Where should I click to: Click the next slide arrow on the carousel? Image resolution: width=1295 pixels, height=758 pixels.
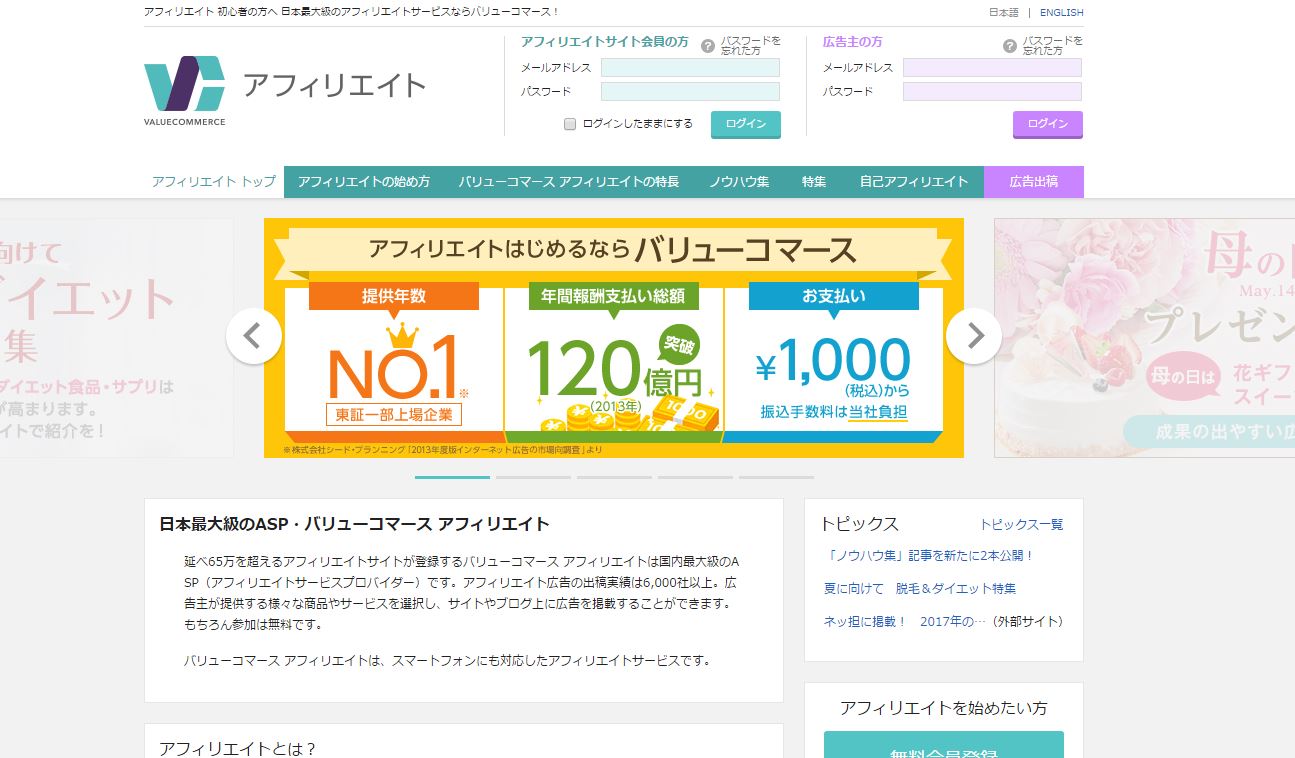(974, 337)
